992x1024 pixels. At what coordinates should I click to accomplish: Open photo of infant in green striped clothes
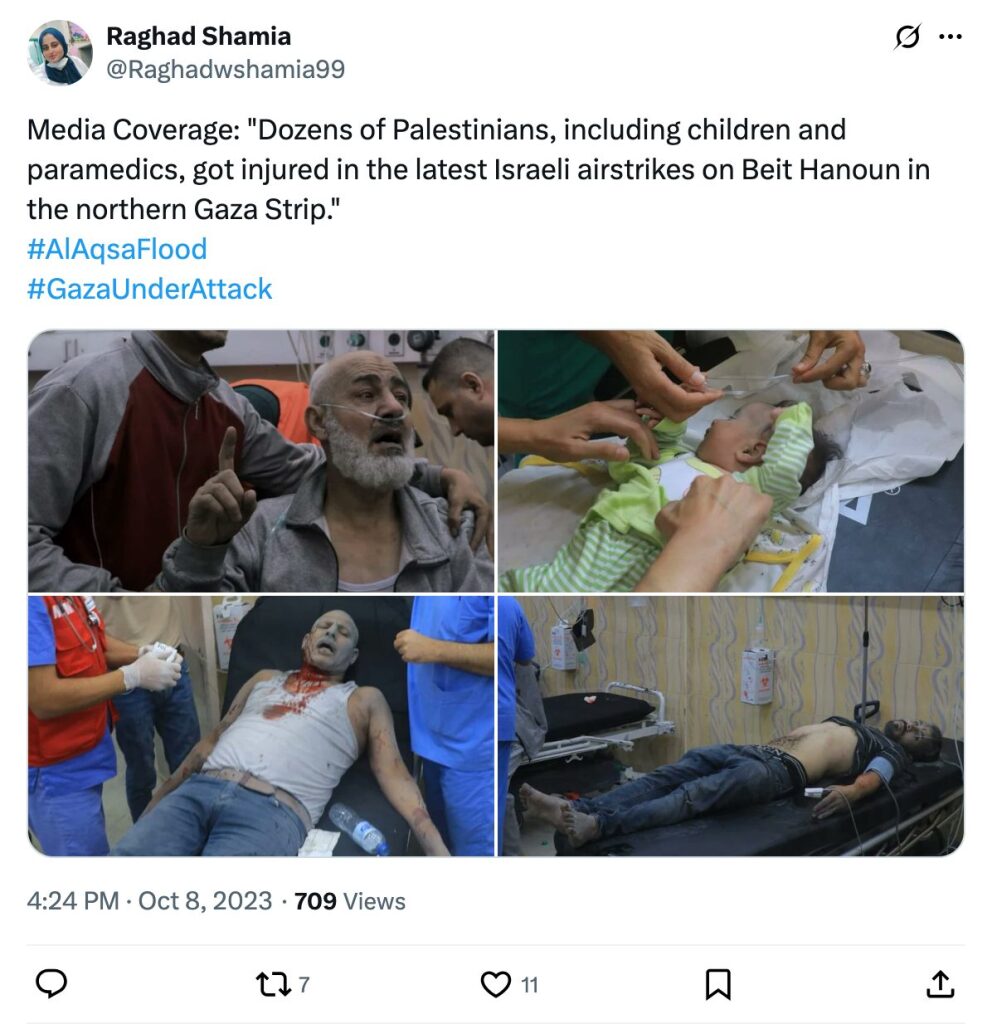(x=731, y=461)
